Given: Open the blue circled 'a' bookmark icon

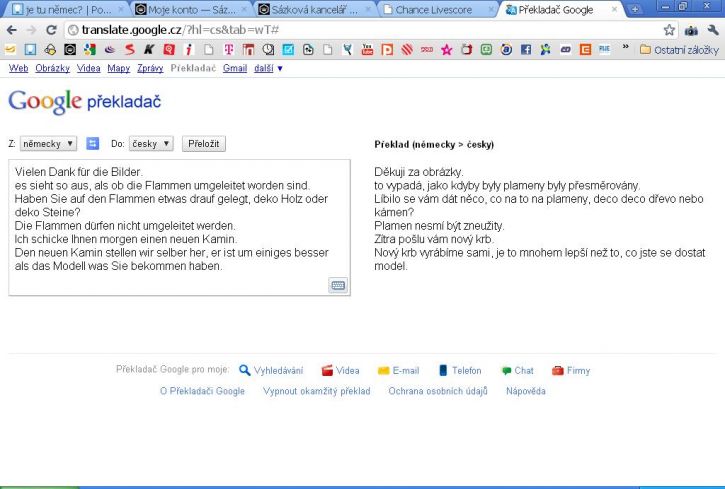Looking at the screenshot, I should point(506,49).
